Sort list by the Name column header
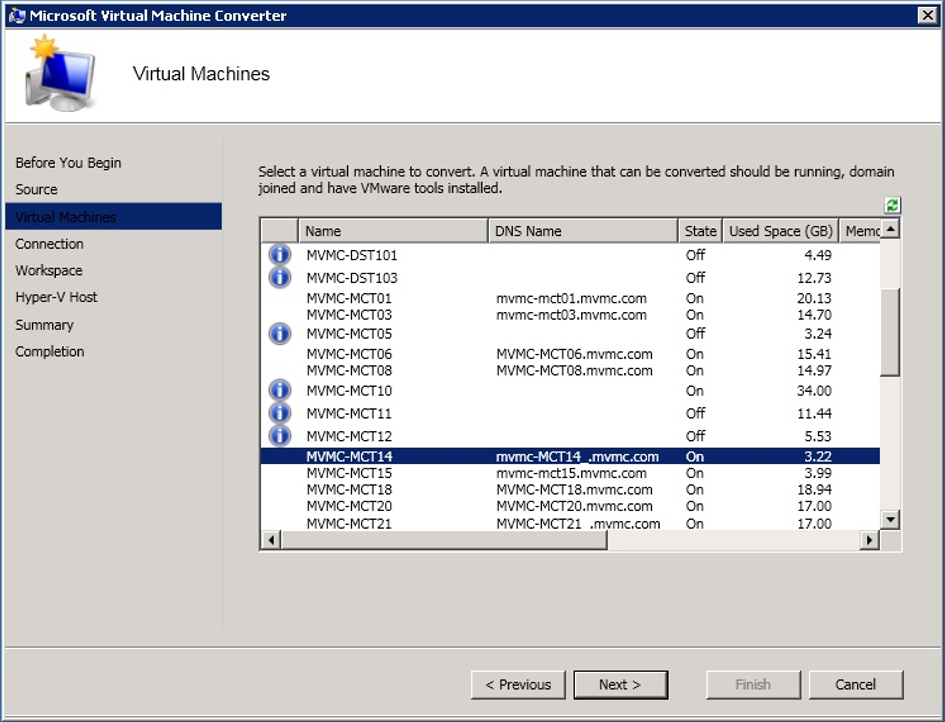Image resolution: width=945 pixels, height=722 pixels. point(392,231)
